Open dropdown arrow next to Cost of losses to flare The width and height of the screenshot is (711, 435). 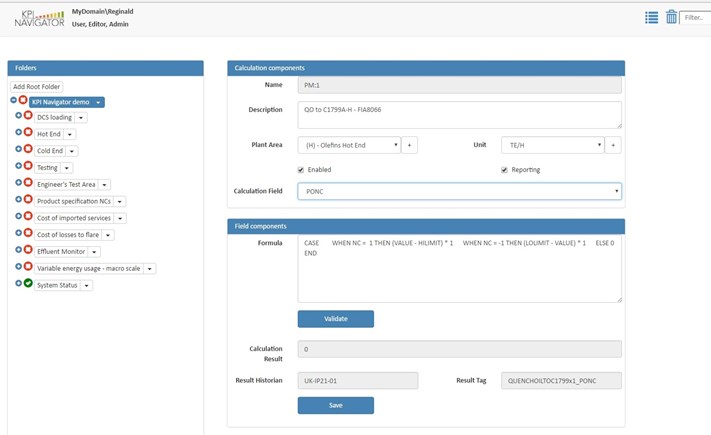108,235
